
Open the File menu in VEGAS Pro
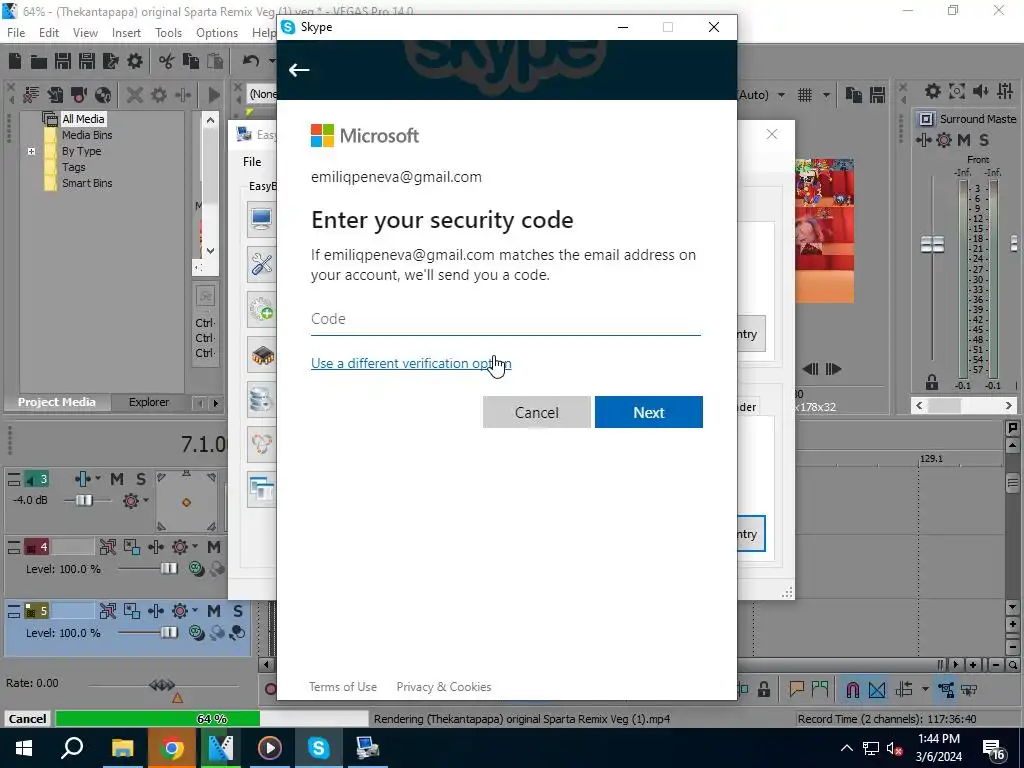point(16,33)
